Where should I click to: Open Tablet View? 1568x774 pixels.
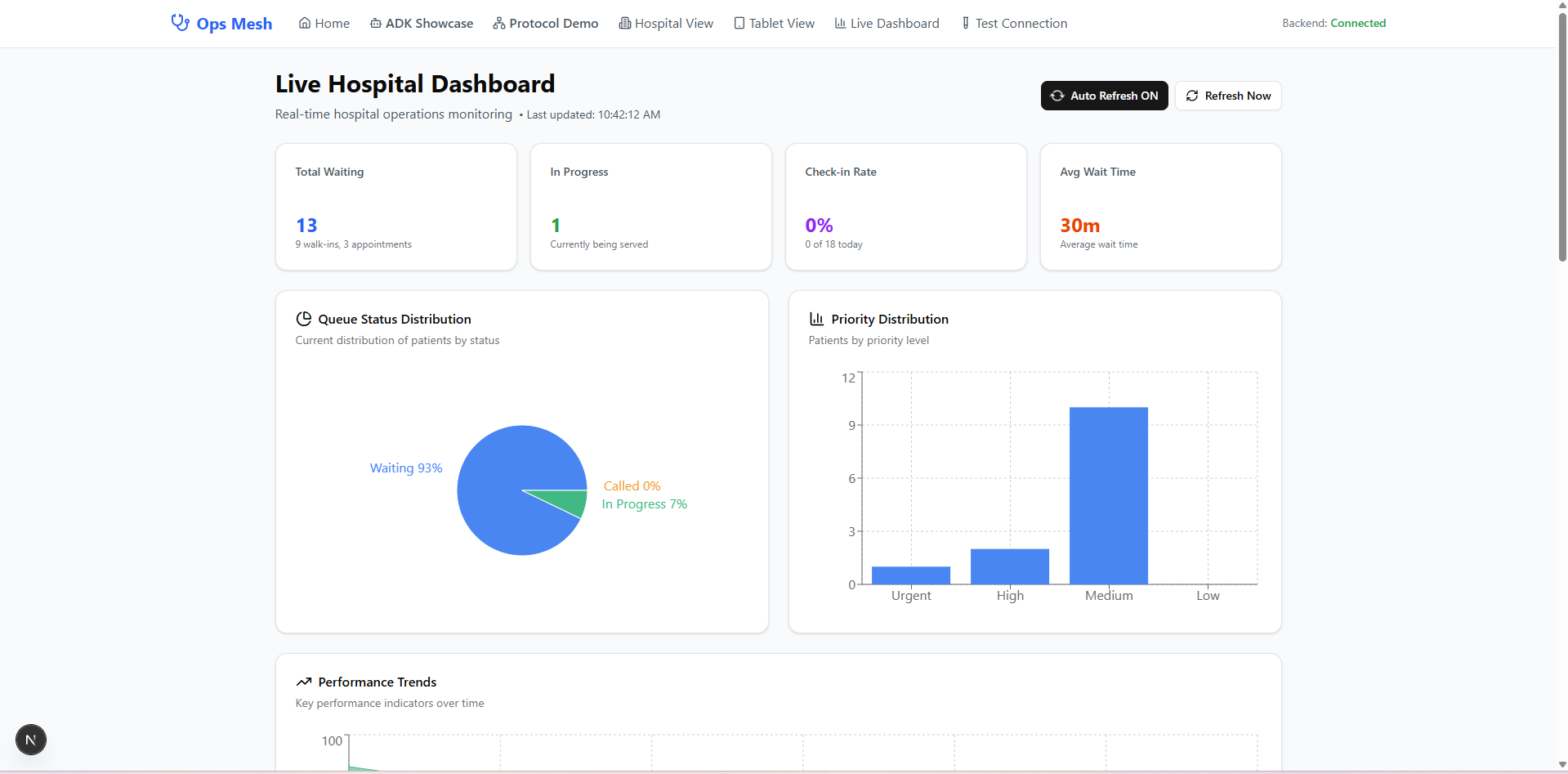(775, 23)
